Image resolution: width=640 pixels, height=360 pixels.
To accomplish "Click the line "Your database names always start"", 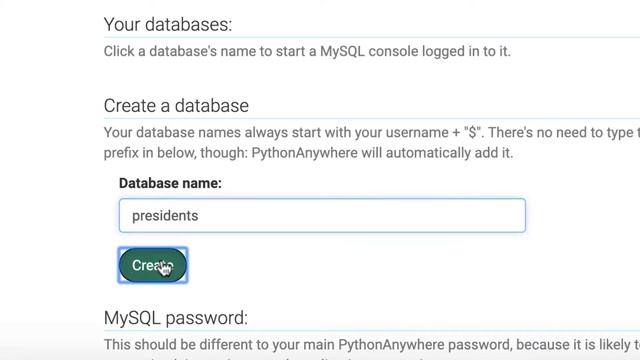I will point(371,133).
